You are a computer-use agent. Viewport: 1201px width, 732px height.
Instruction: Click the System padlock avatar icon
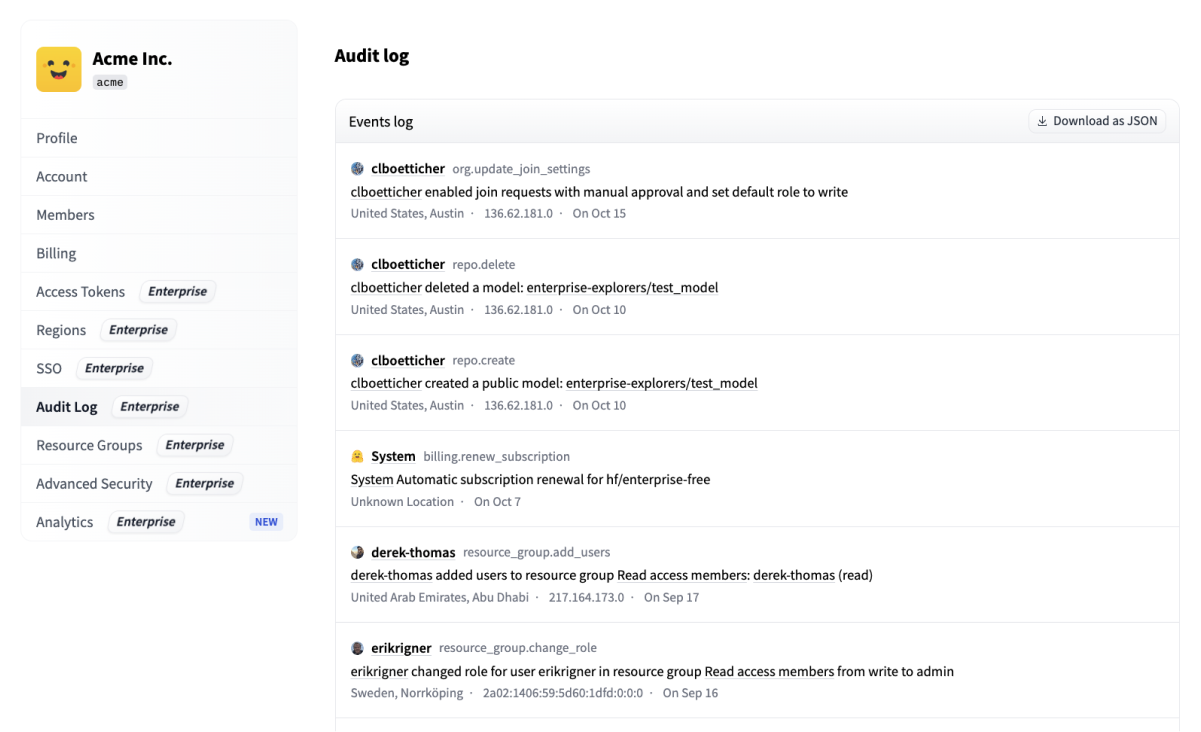(357, 455)
